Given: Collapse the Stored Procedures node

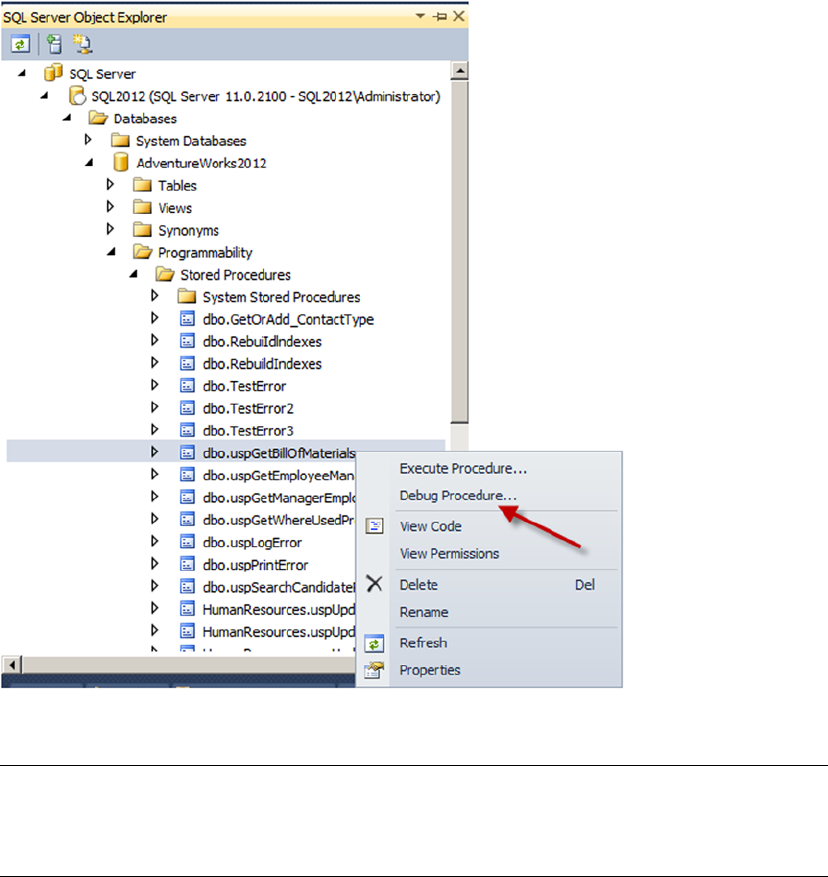Looking at the screenshot, I should point(133,274).
